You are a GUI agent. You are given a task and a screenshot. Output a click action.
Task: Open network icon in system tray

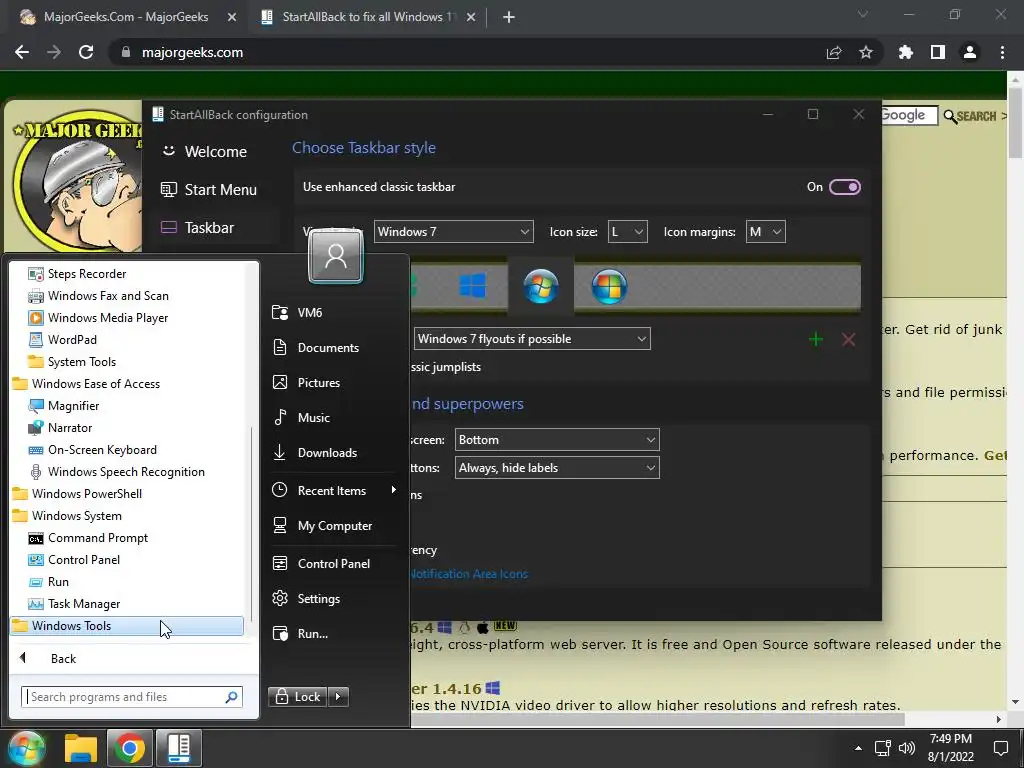pyautogui.click(x=883, y=748)
